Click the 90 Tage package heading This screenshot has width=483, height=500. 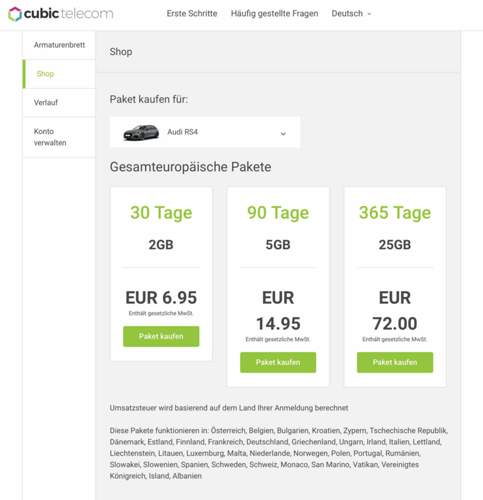point(278,213)
